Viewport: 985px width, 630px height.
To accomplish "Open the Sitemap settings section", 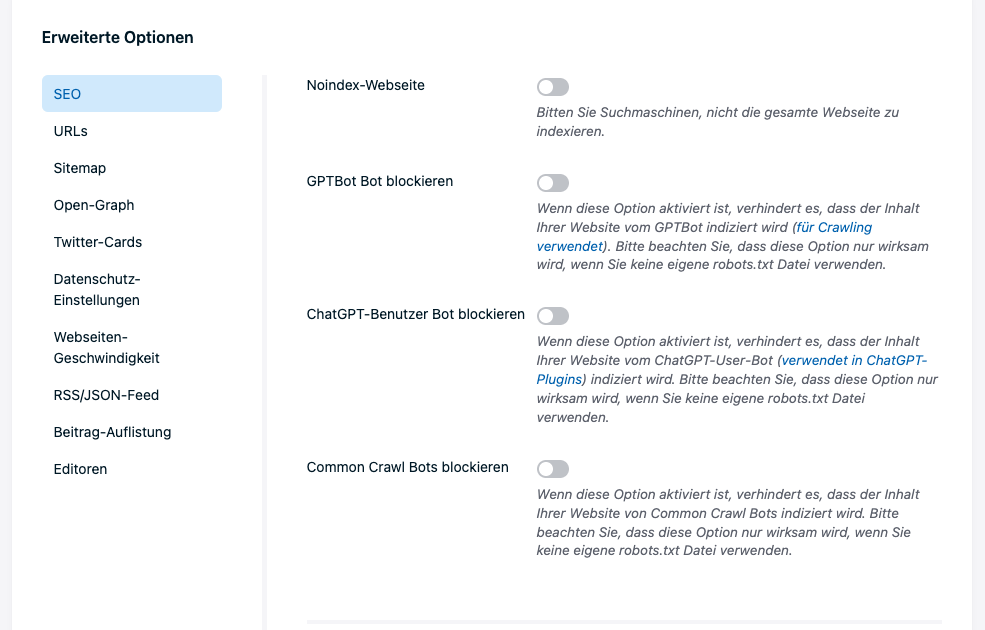I will [80, 168].
